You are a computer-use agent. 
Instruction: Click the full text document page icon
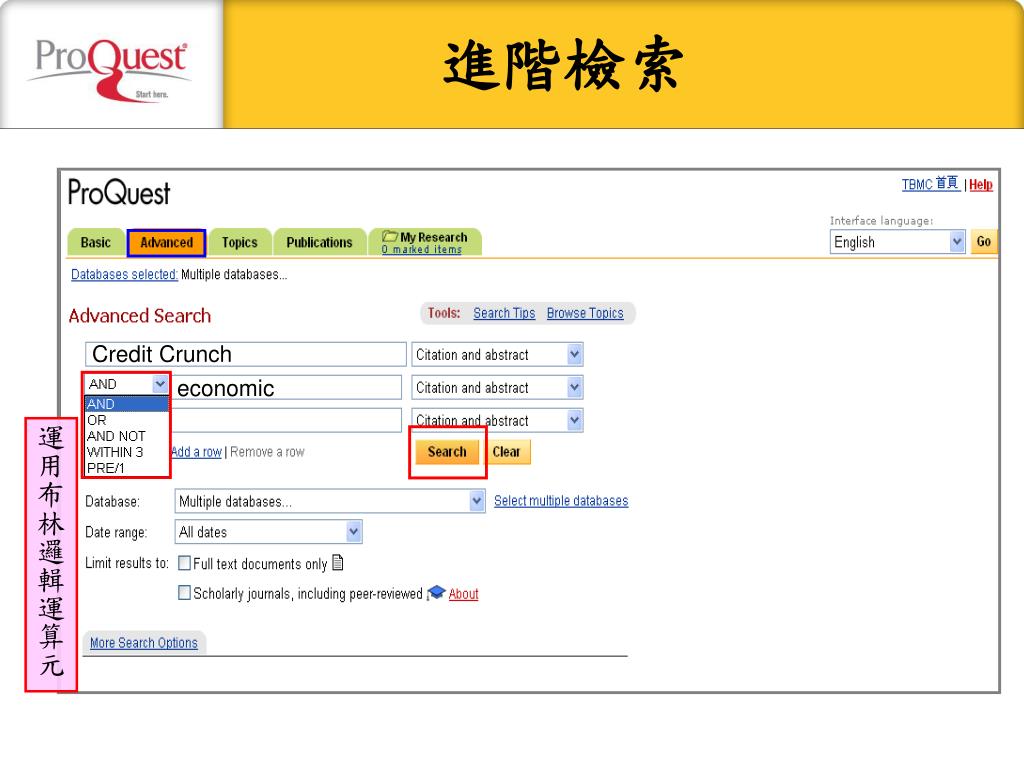point(338,562)
